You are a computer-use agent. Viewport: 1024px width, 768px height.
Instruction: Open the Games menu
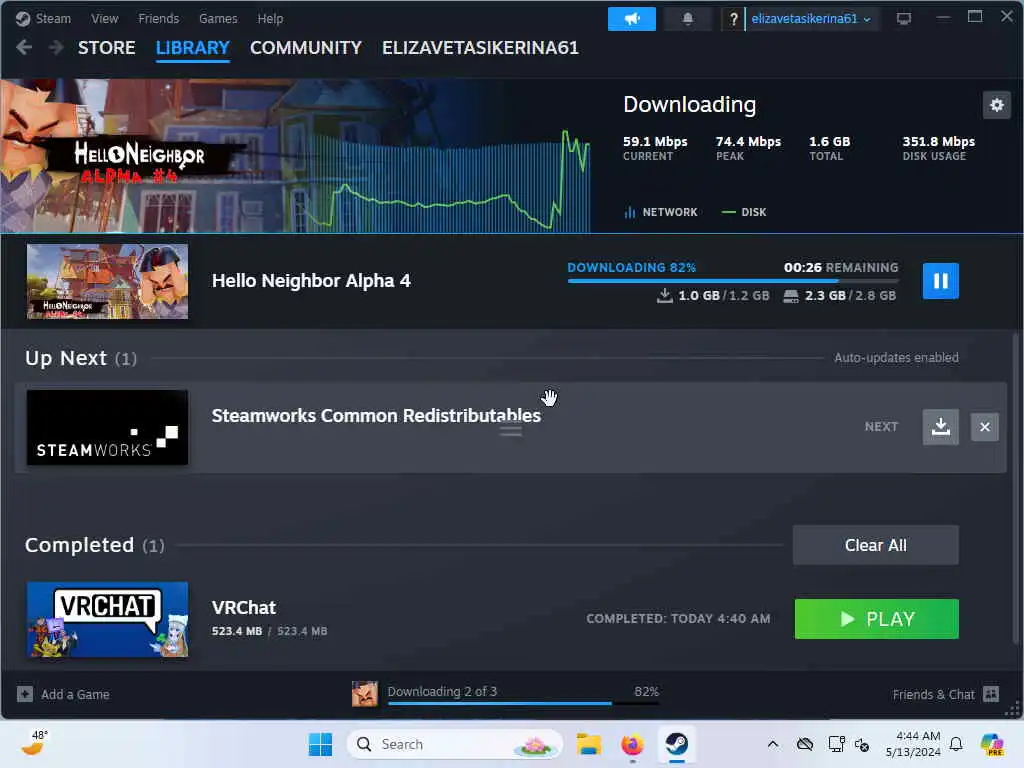click(x=218, y=18)
